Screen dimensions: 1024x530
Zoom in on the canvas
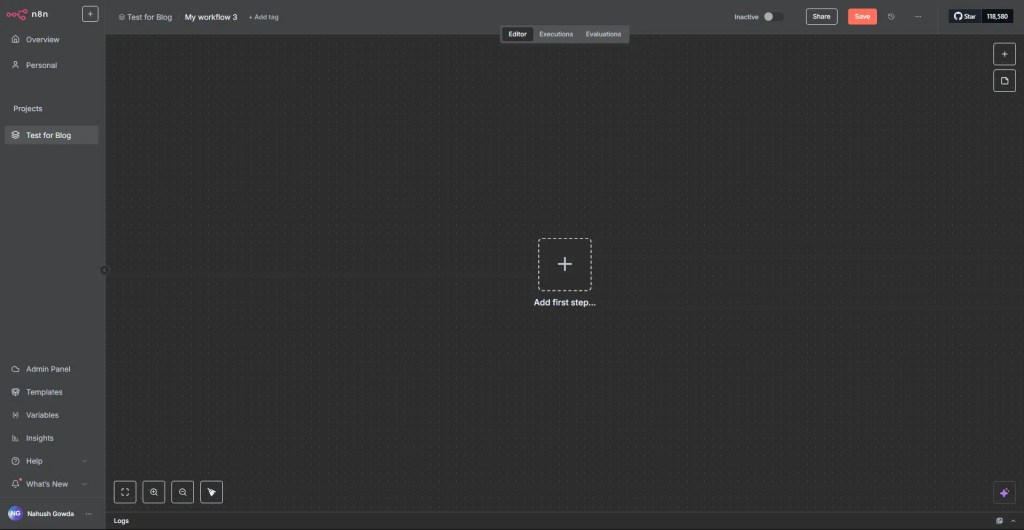153,492
